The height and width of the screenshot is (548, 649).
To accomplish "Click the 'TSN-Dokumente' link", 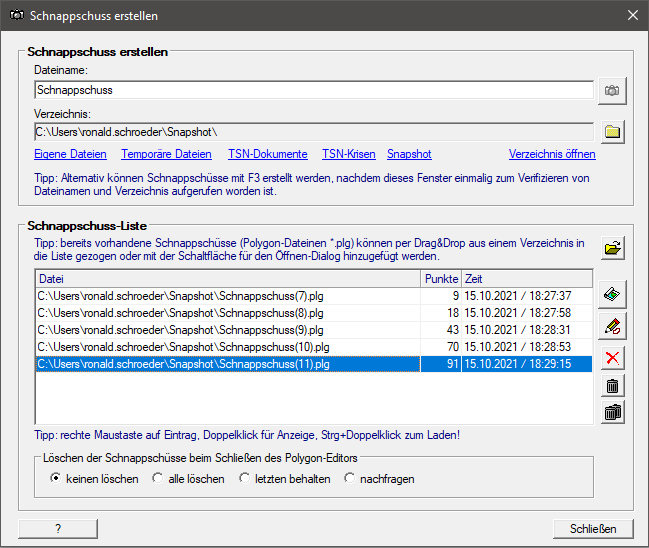I will coord(268,154).
